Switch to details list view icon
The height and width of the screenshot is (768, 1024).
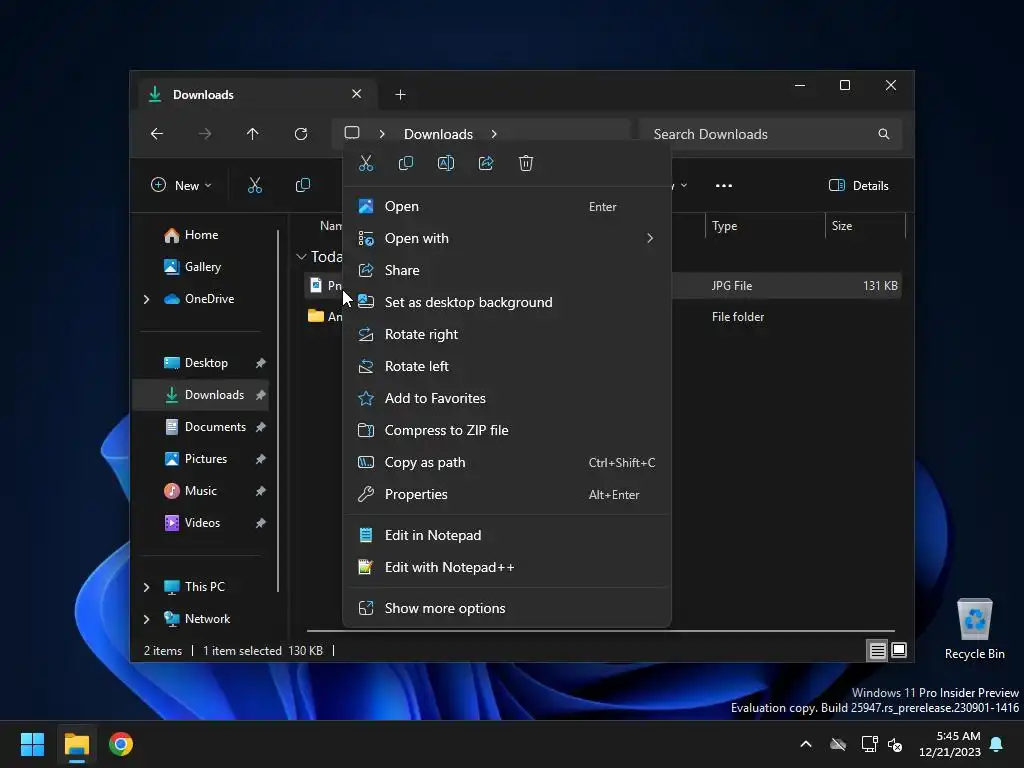tap(877, 650)
